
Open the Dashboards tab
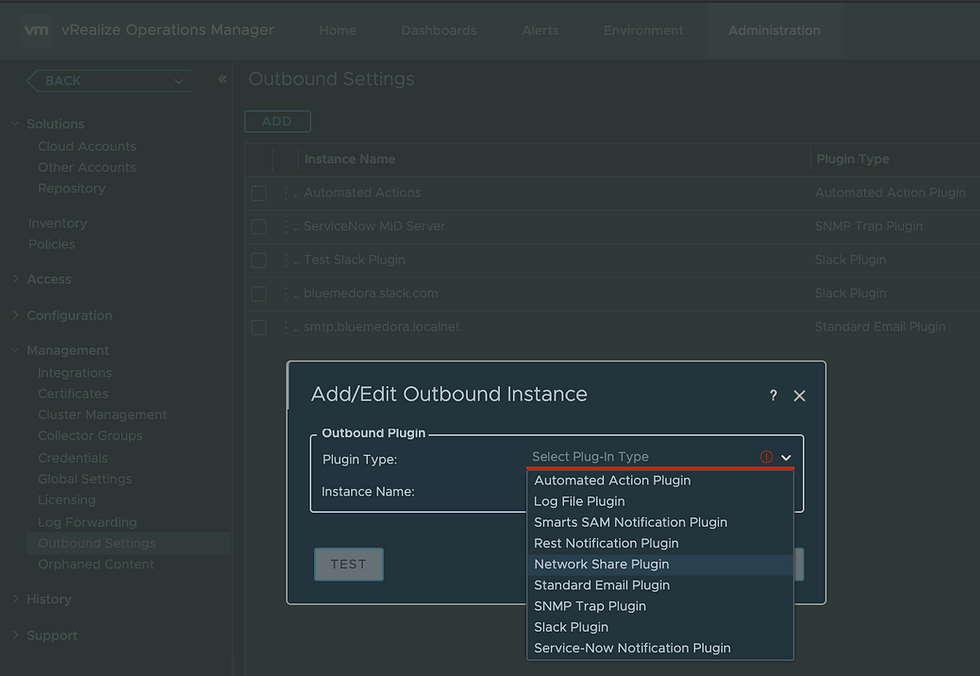[439, 30]
